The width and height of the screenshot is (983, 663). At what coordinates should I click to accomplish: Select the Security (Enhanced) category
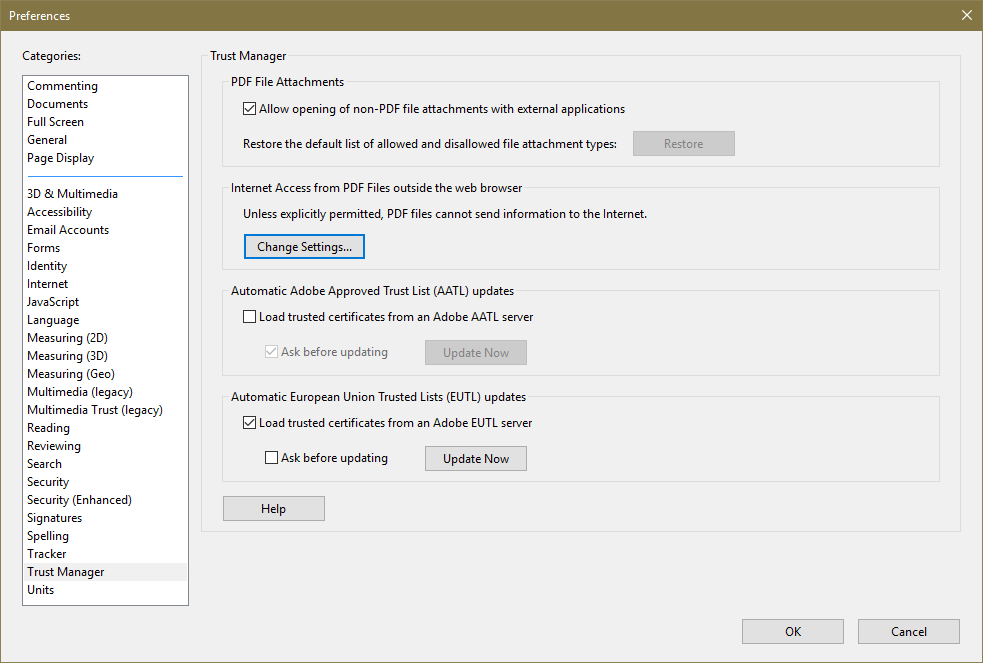[x=79, y=499]
